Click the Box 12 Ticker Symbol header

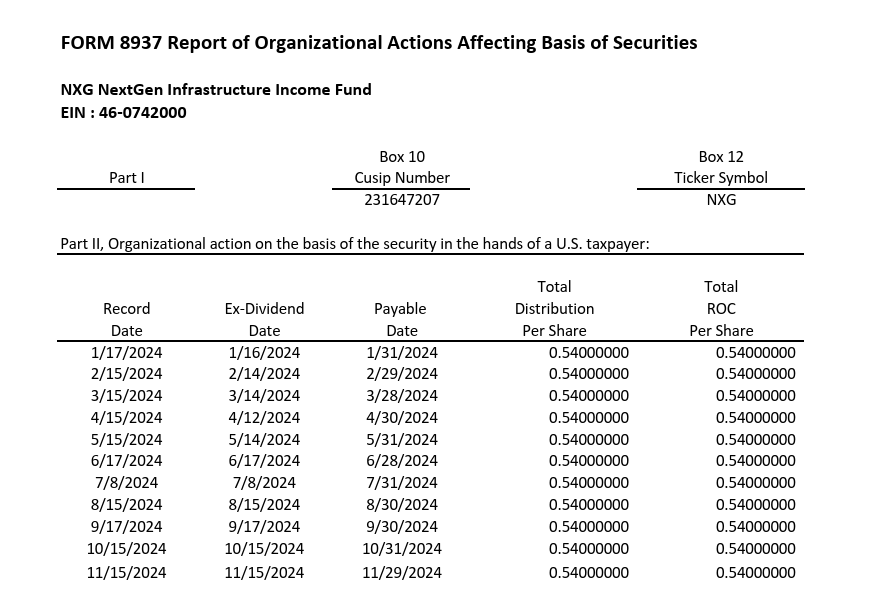tap(721, 167)
